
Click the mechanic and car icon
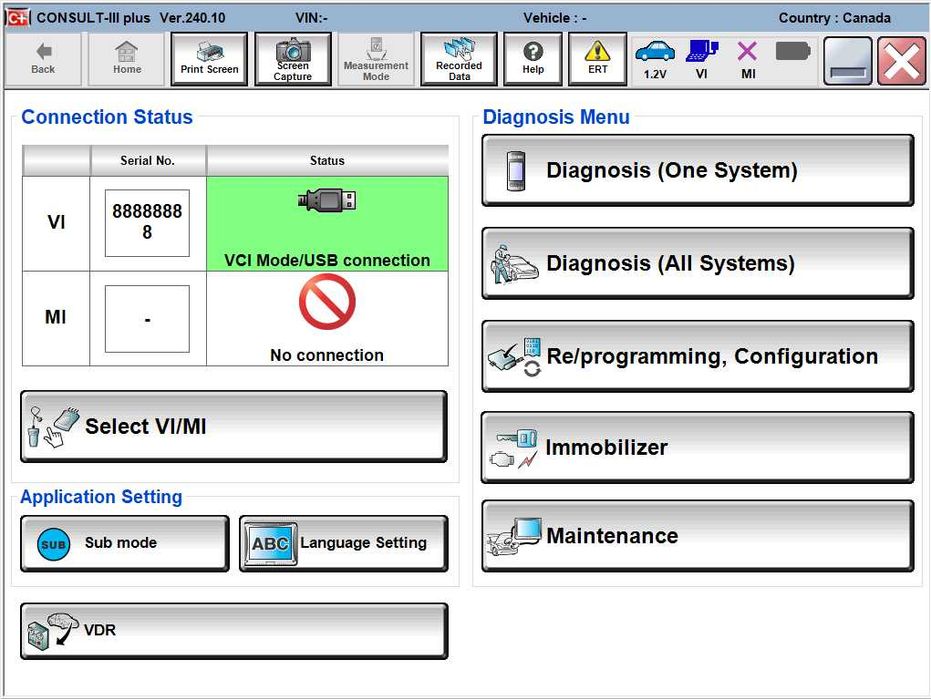point(514,264)
